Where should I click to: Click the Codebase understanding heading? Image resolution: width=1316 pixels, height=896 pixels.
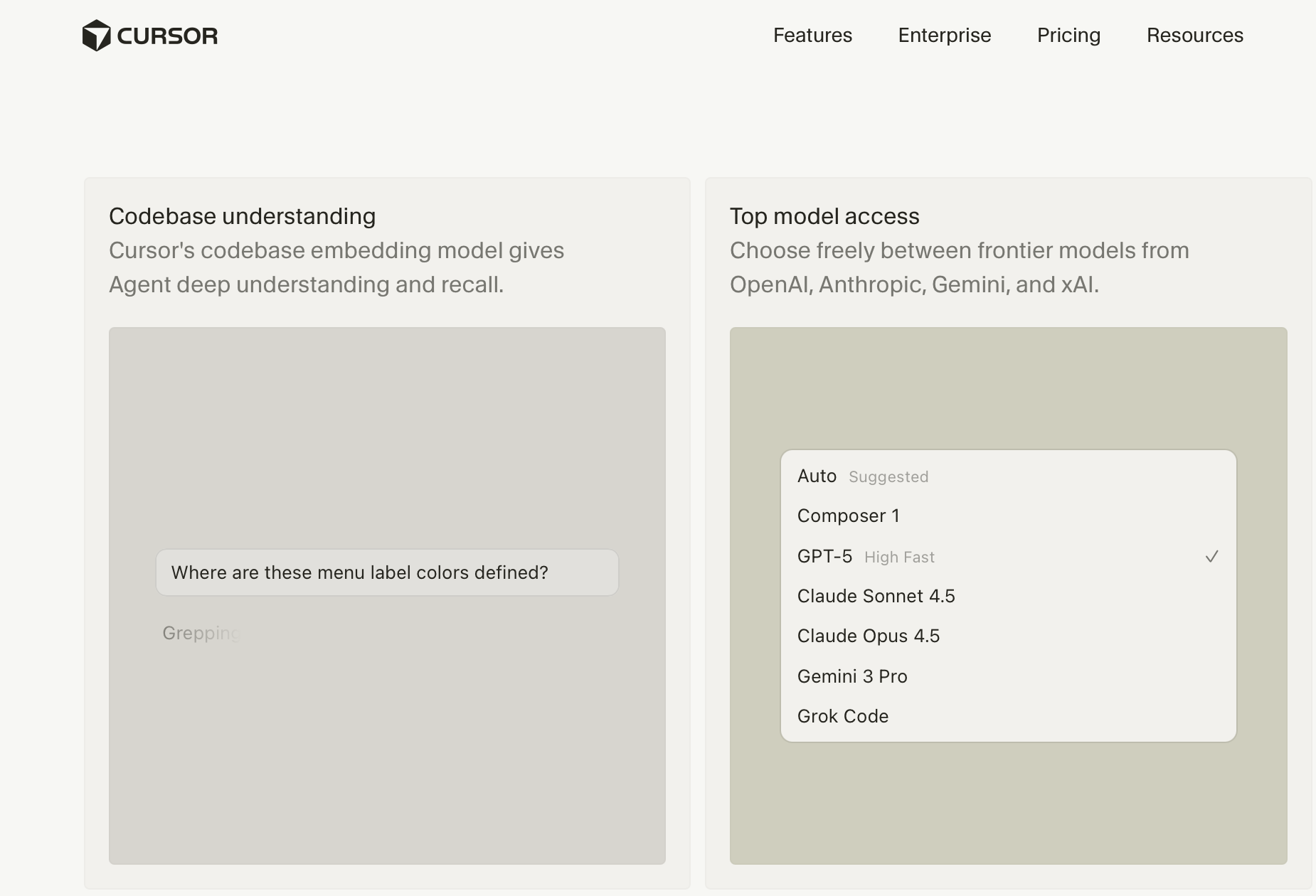pos(242,216)
